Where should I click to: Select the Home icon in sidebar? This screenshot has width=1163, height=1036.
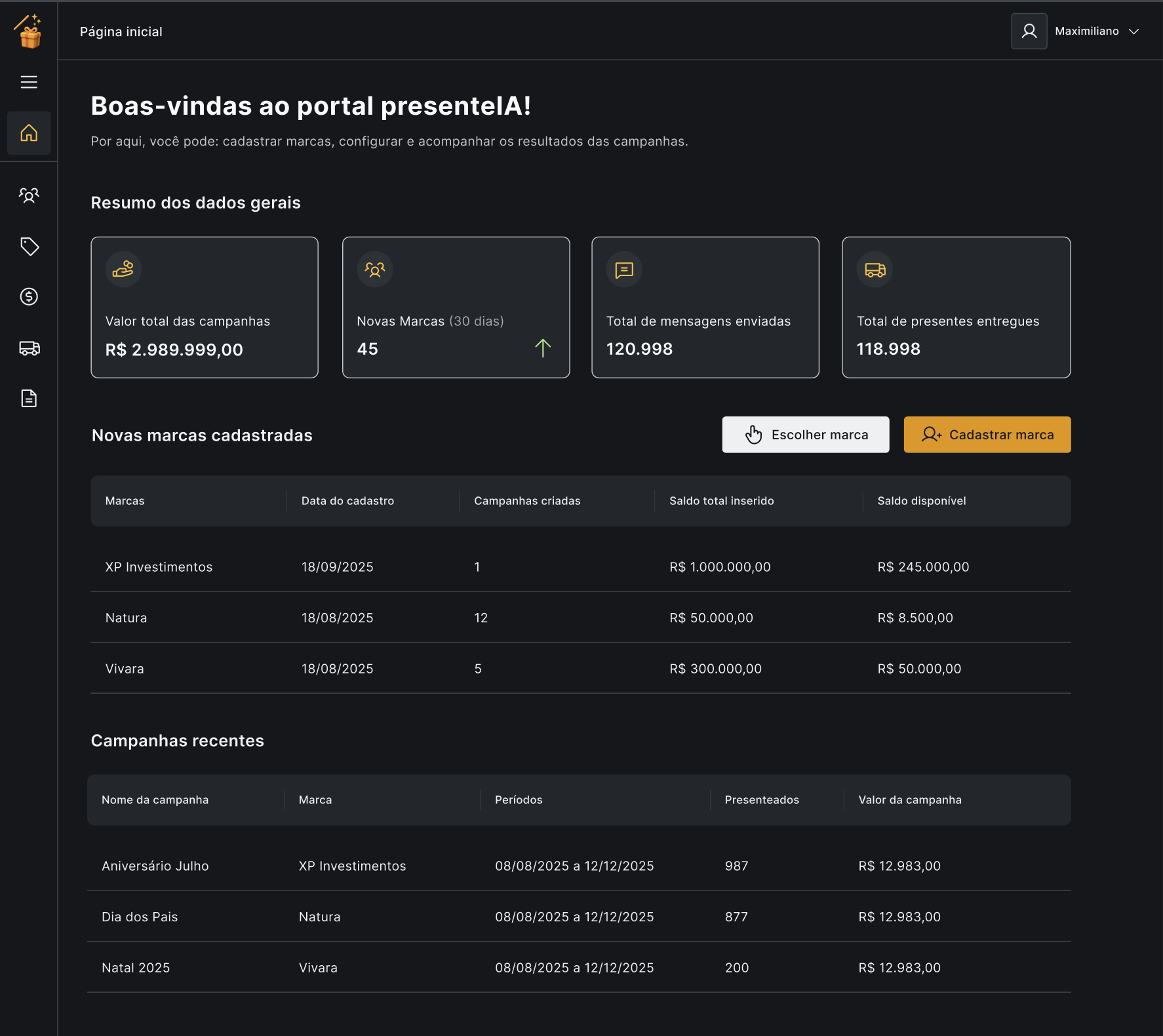[x=29, y=133]
